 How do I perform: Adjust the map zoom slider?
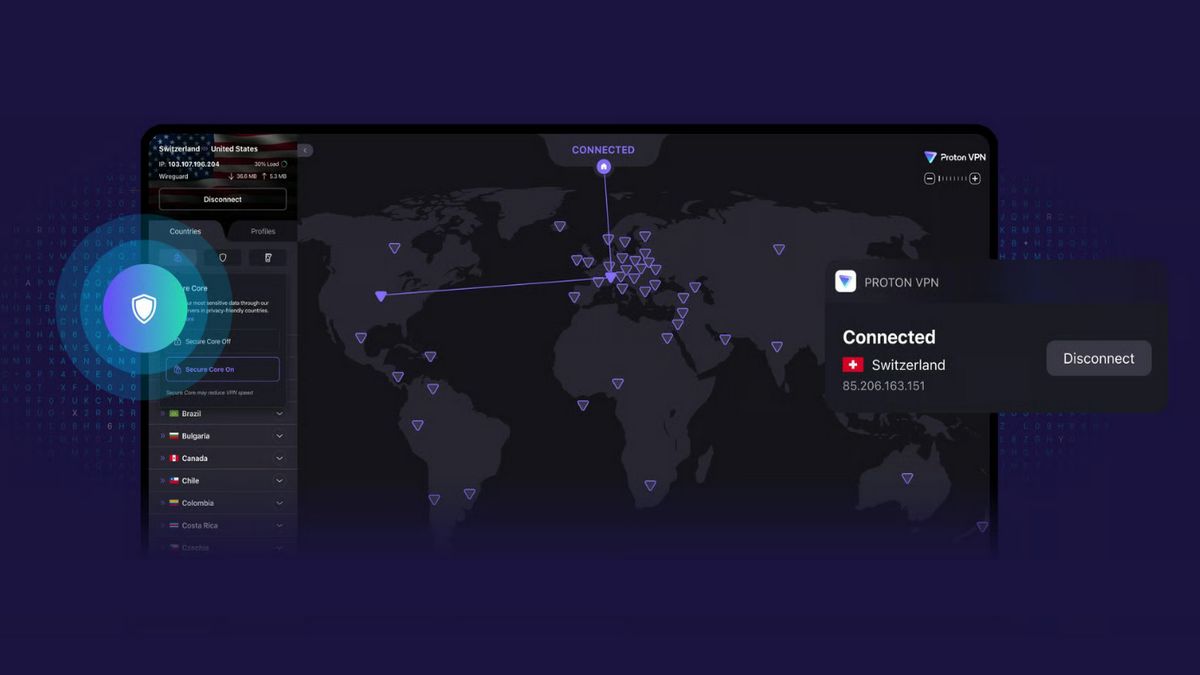(x=952, y=178)
